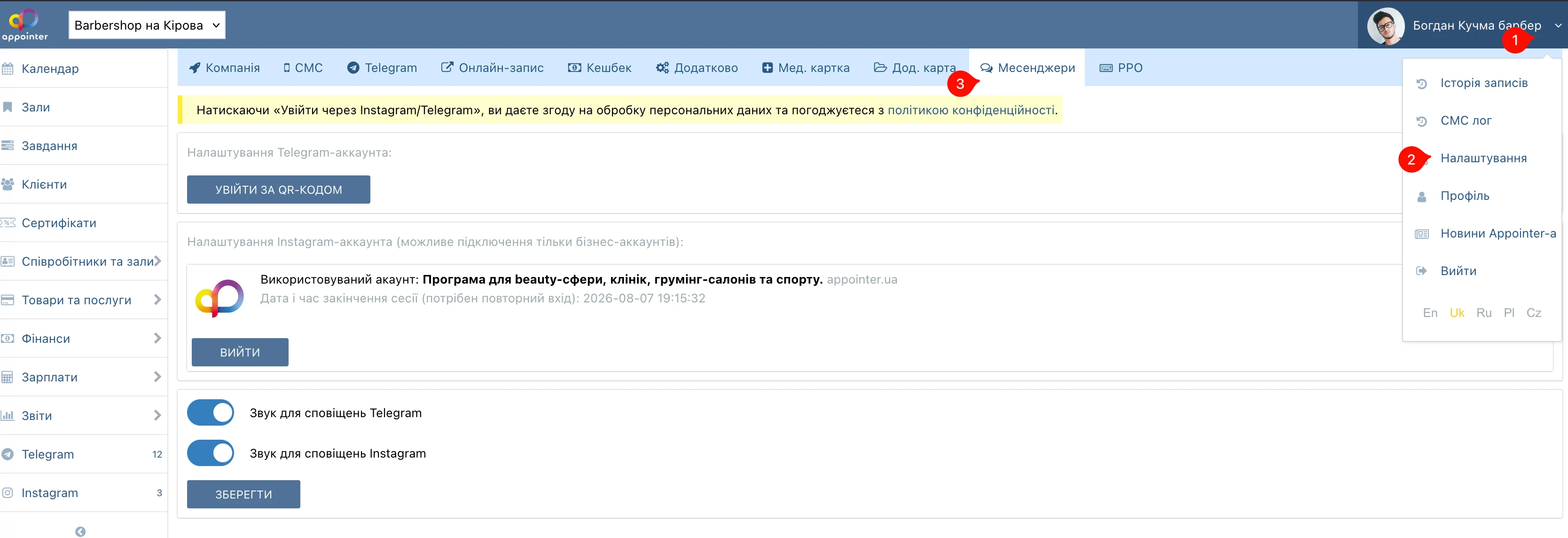Image resolution: width=1568 pixels, height=538 pixels.
Task: Click the Товари та послуги card icon
Action: (x=8, y=300)
